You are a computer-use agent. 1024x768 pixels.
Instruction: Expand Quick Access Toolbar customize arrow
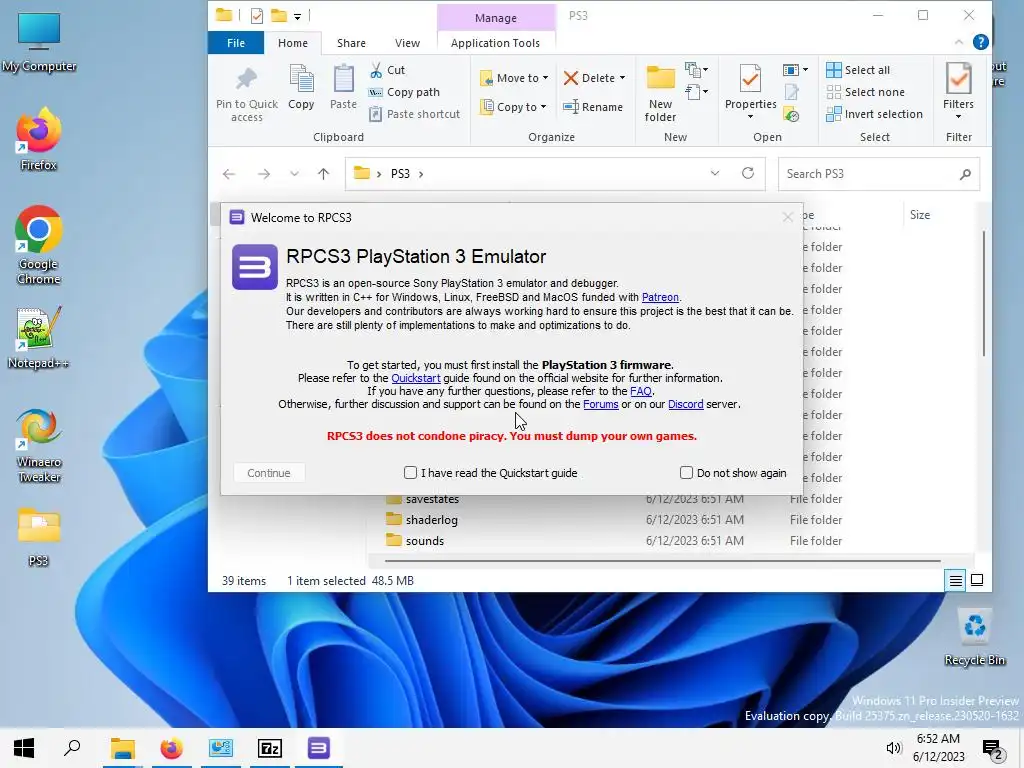(297, 16)
